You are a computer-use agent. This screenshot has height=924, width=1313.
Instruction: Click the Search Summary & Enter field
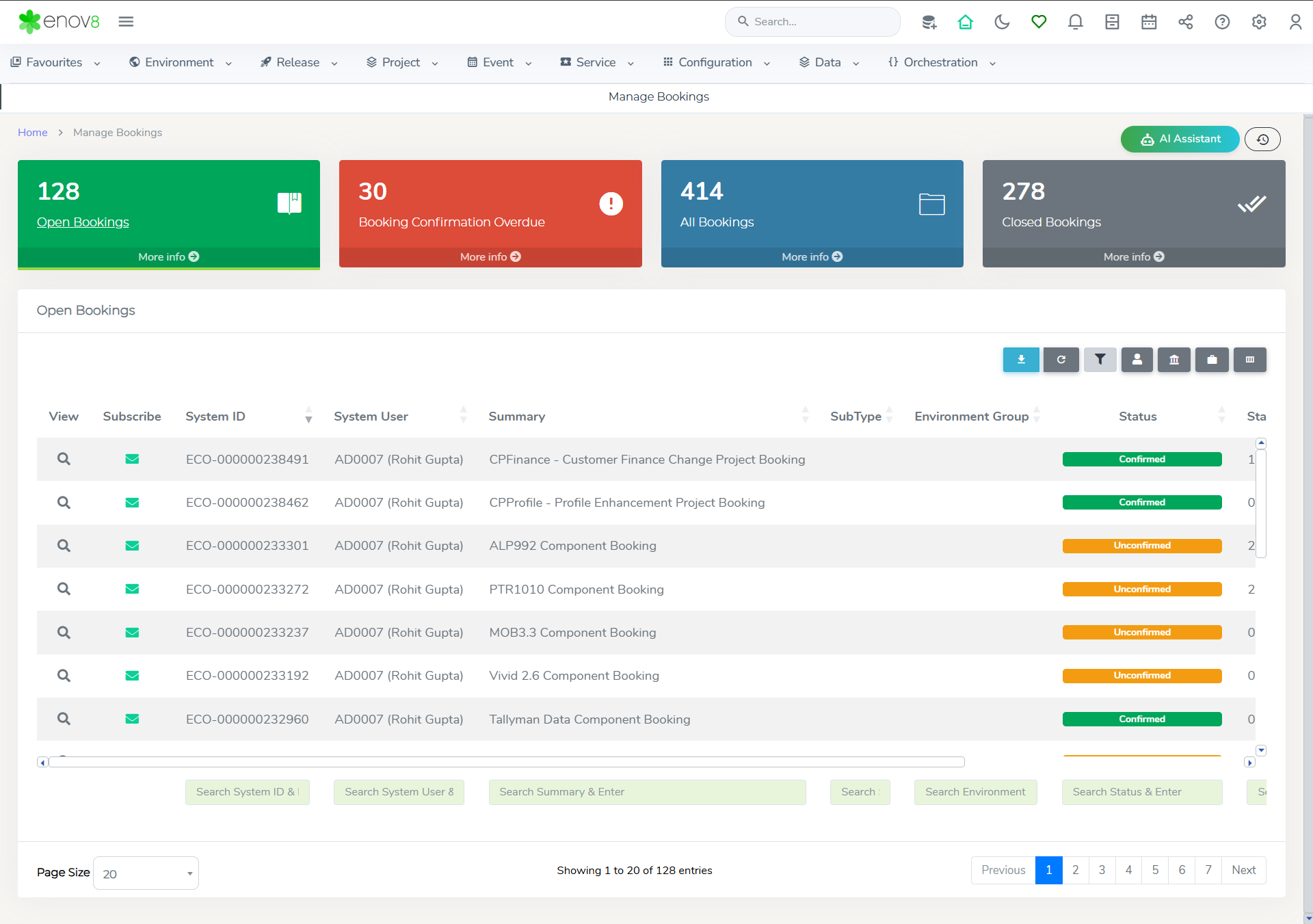click(647, 792)
